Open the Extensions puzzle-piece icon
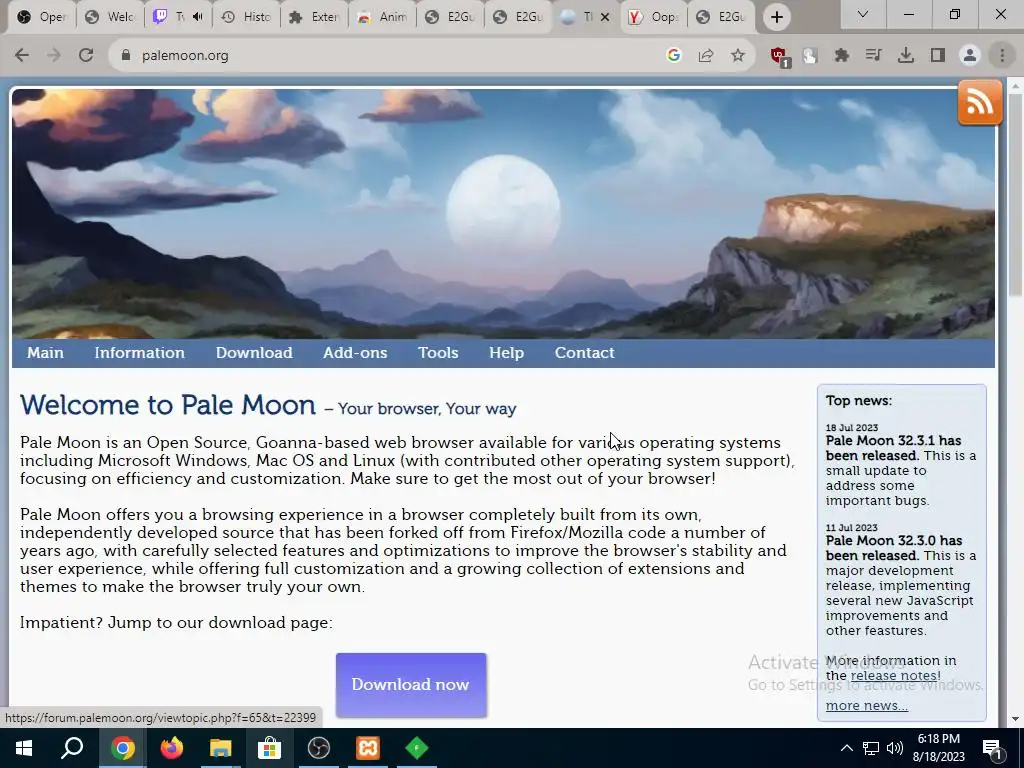 842,56
